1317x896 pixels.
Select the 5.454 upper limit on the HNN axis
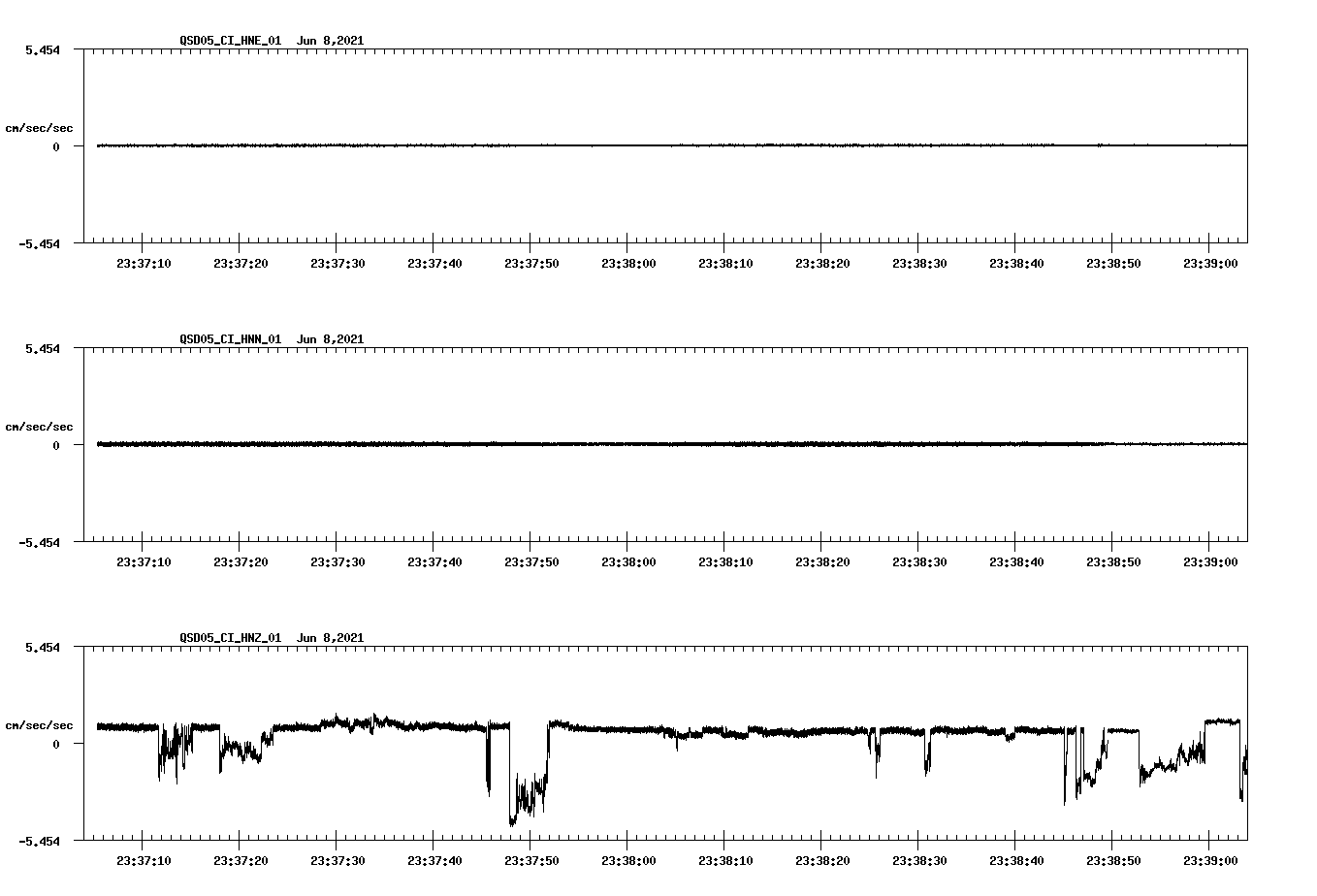(43, 348)
